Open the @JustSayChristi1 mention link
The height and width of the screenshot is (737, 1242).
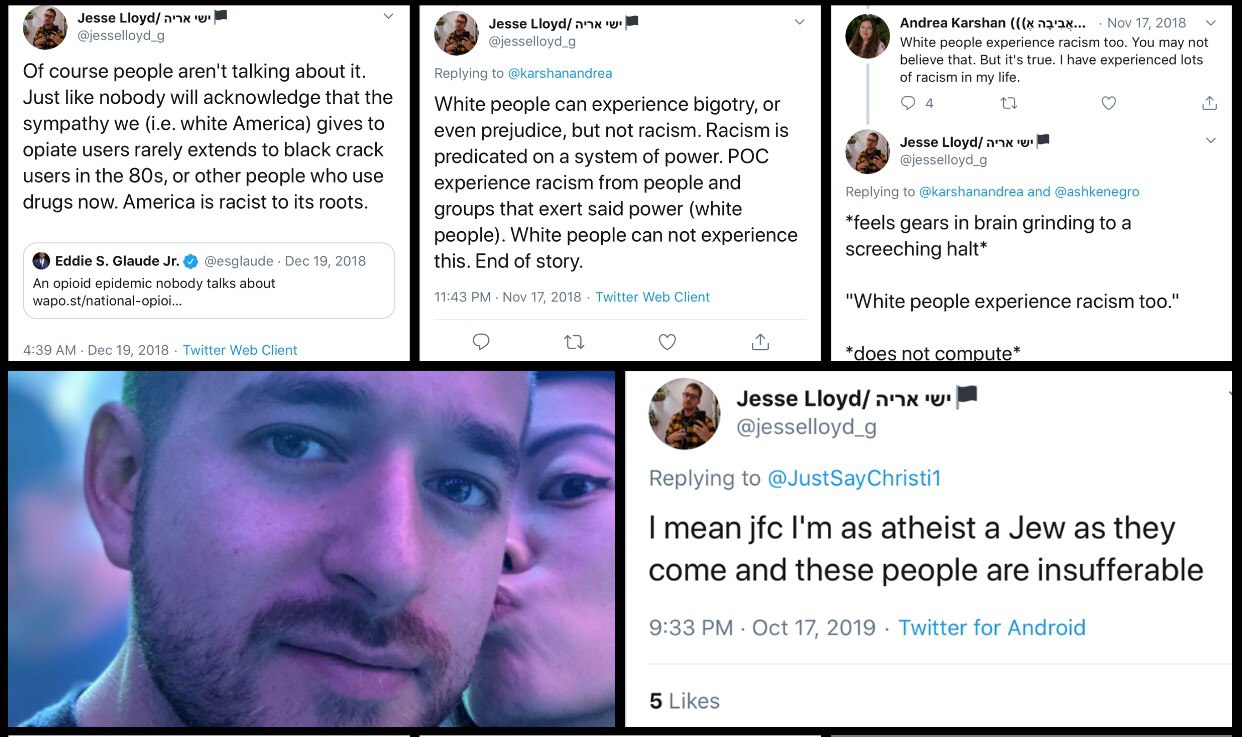coord(854,478)
